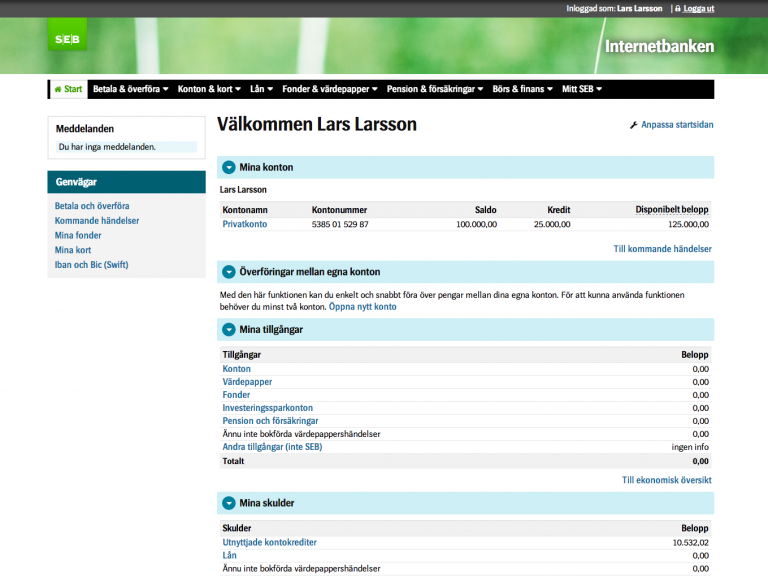Click the Internetbanken header title
768x576 pixels.
coord(659,47)
